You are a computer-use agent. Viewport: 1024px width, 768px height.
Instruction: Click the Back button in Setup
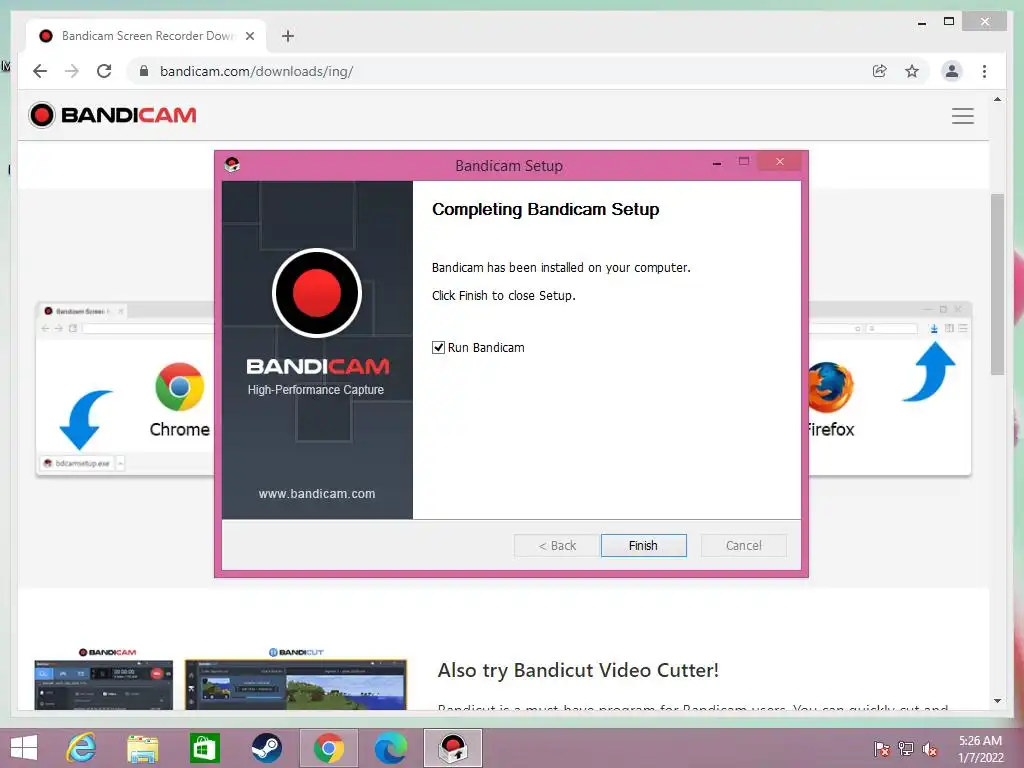point(556,545)
